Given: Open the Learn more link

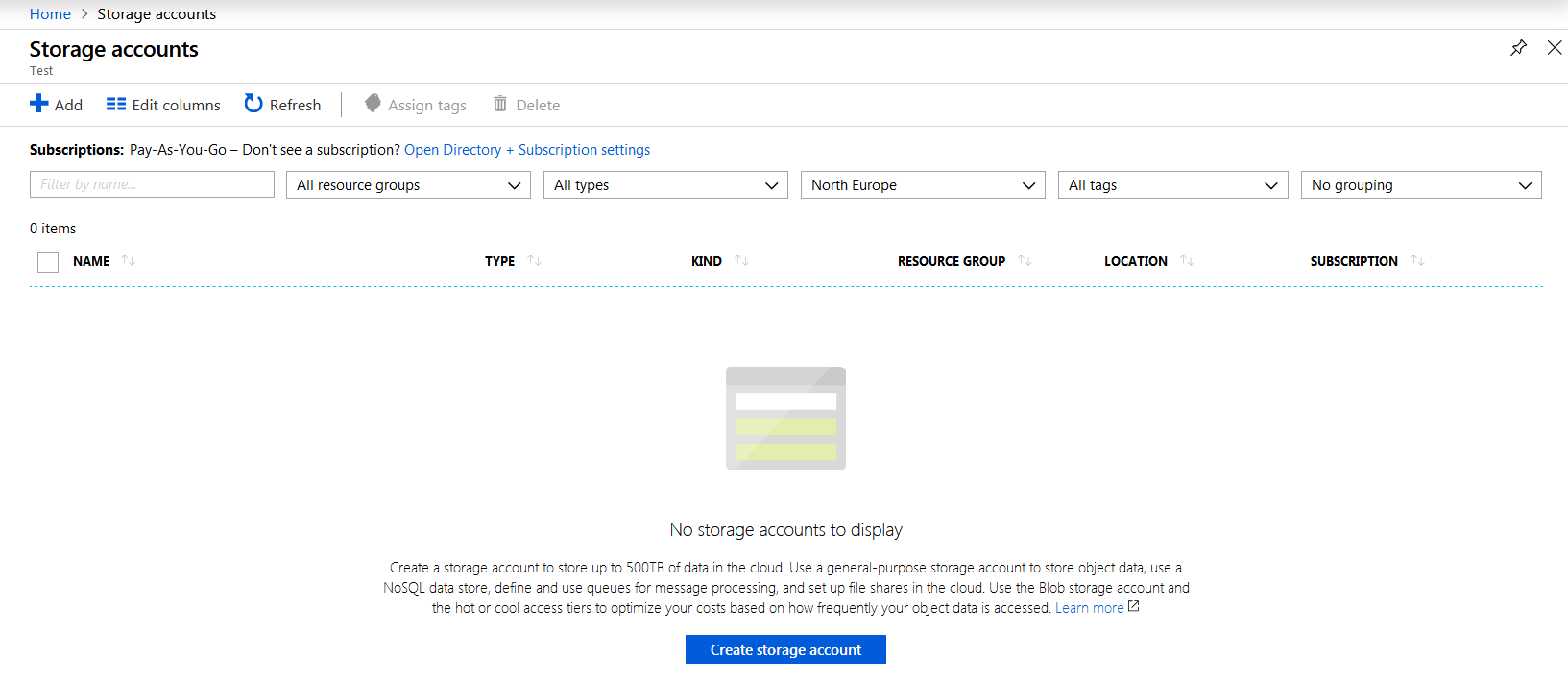Looking at the screenshot, I should pyautogui.click(x=1090, y=608).
